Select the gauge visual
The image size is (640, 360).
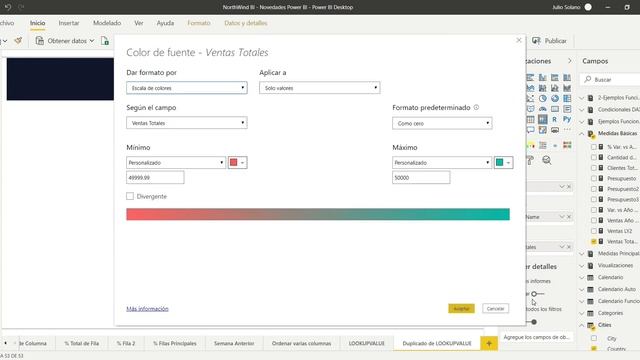point(542,109)
